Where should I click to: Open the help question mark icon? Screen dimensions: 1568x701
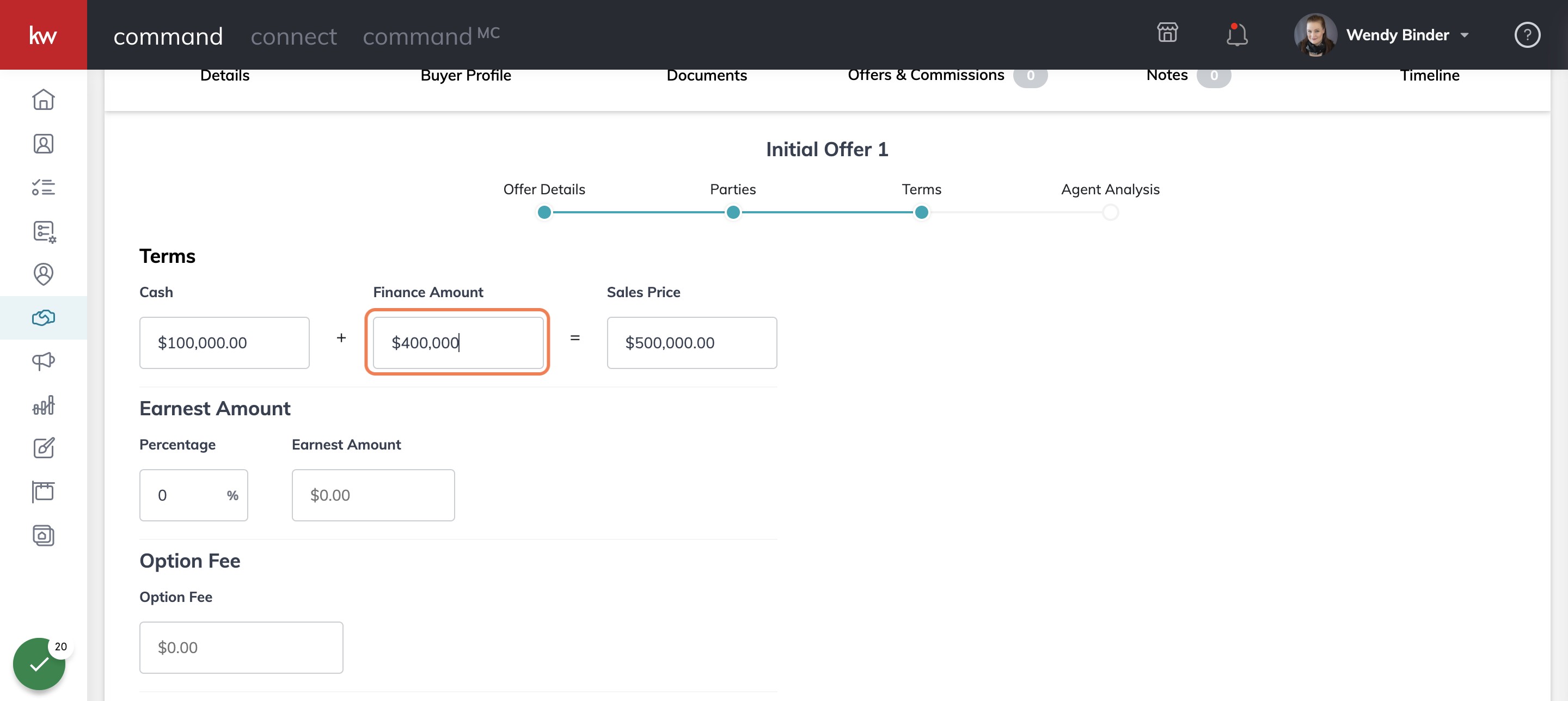coord(1527,35)
